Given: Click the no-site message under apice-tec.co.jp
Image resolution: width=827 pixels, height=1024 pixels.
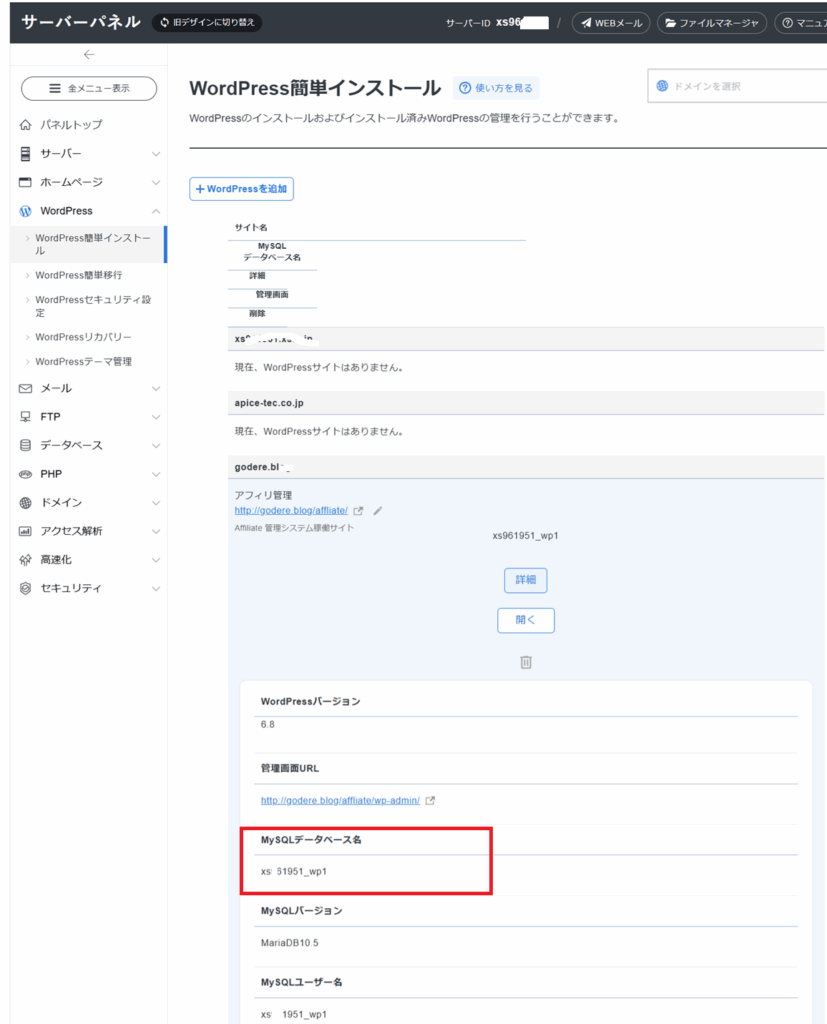Looking at the screenshot, I should pyautogui.click(x=319, y=432).
